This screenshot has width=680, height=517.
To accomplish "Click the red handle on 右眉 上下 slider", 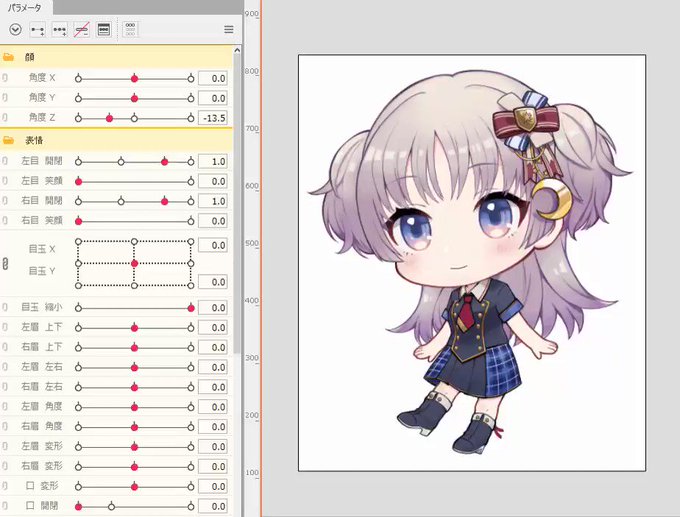I will click(x=134, y=347).
